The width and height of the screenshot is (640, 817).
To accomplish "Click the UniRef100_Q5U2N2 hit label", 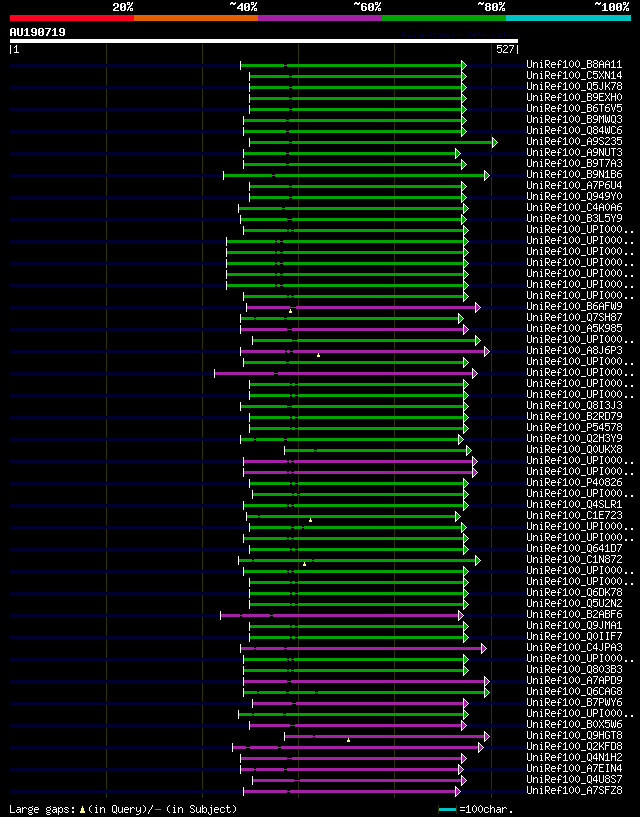I will [574, 603].
